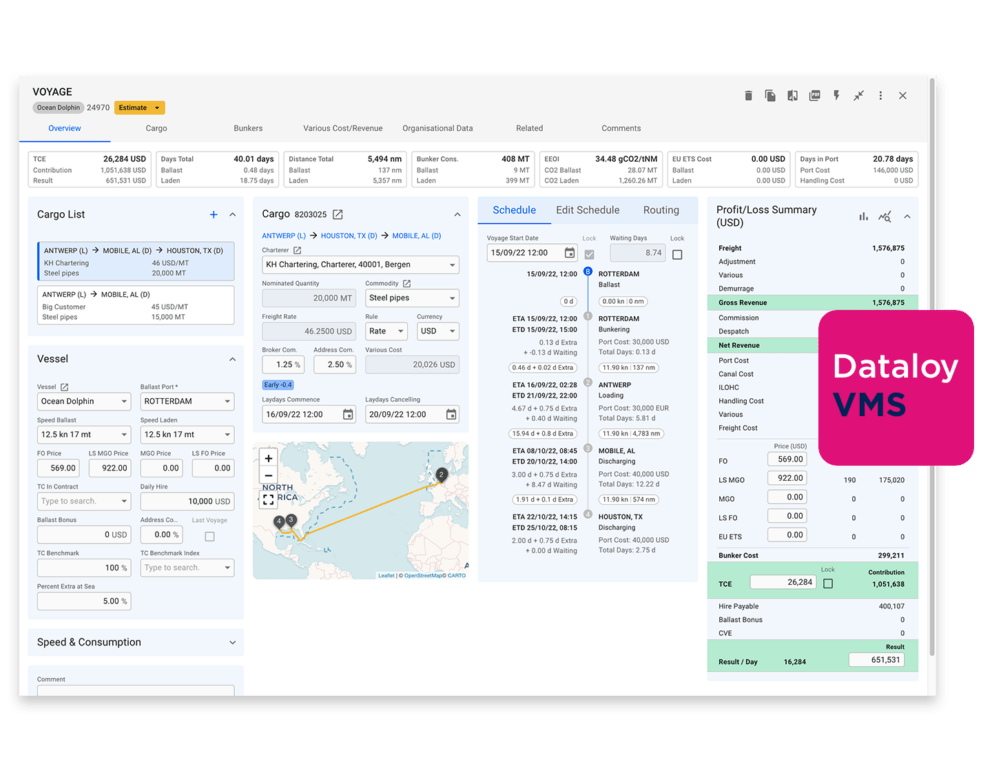This screenshot has width=992, height=775.
Task: Duplicate the voyage via the copy icon
Action: (770, 96)
